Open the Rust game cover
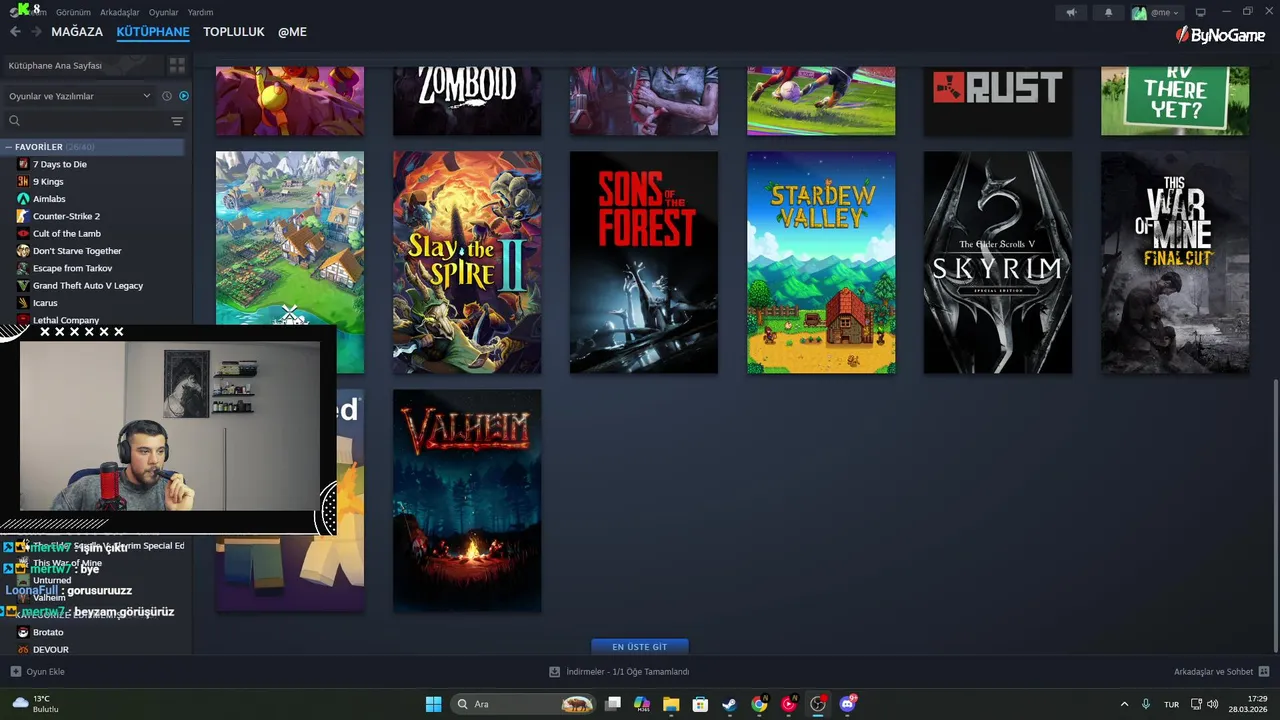This screenshot has height=720, width=1280. 998,101
